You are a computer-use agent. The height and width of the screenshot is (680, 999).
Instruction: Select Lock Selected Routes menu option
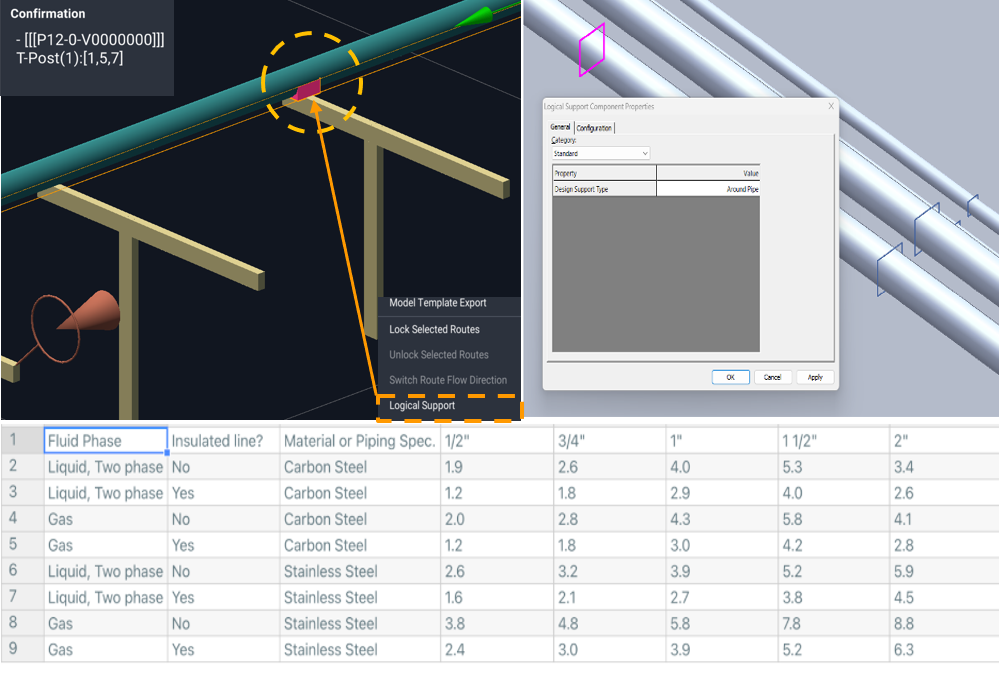coord(434,329)
